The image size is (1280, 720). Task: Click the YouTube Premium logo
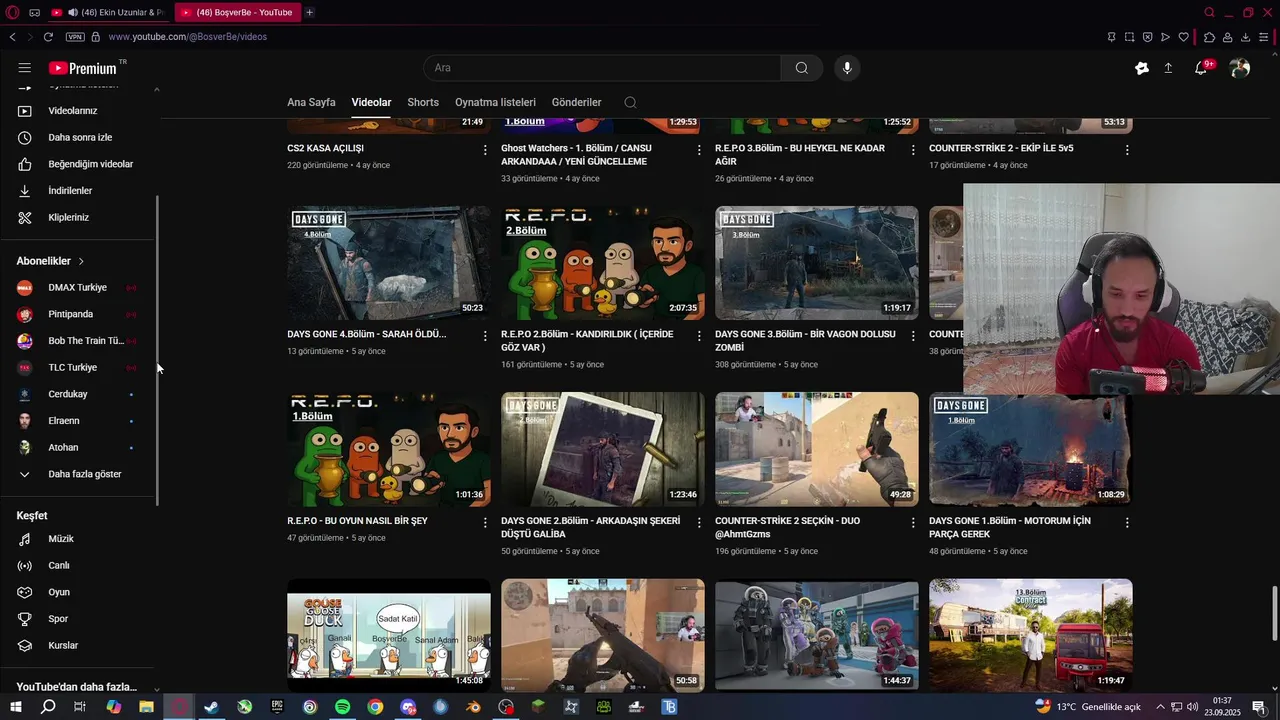[83, 68]
